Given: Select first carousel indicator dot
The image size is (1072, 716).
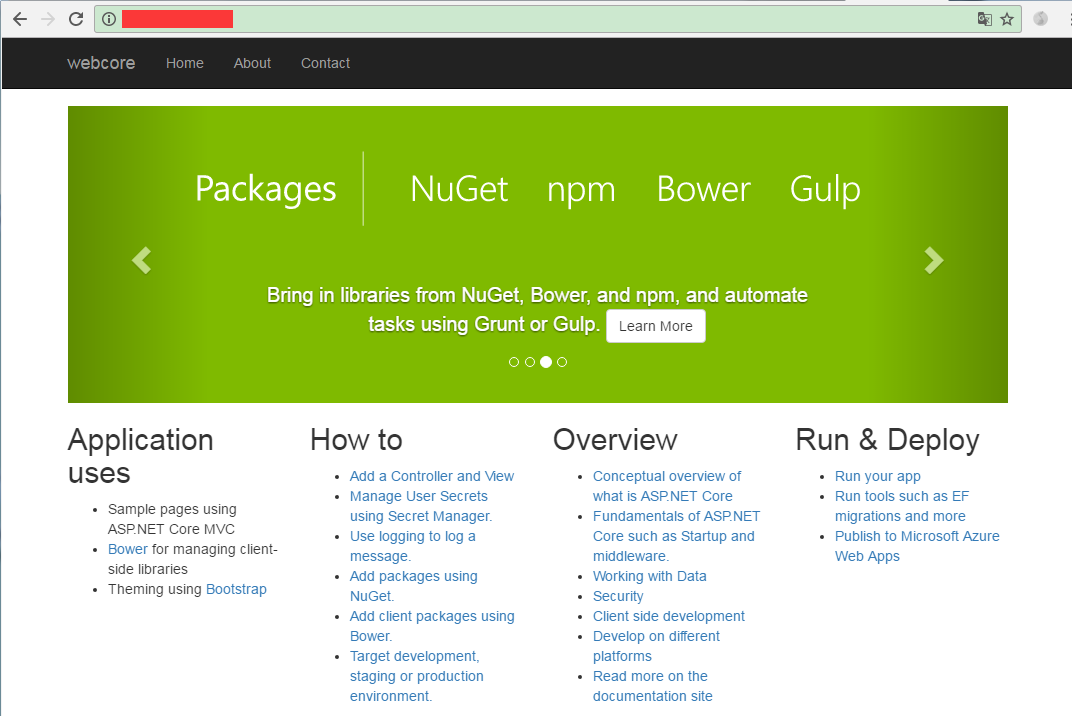Looking at the screenshot, I should click(514, 362).
